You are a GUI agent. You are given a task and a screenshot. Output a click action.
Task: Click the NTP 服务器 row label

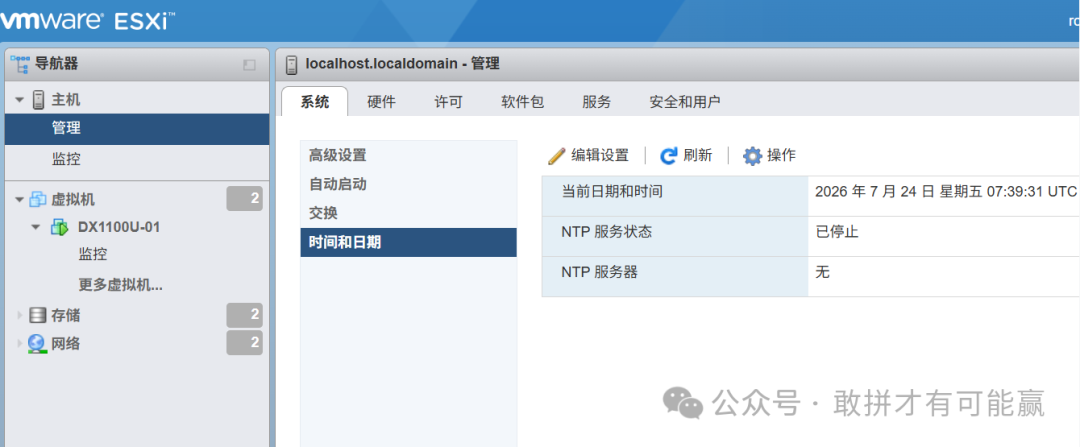[599, 272]
